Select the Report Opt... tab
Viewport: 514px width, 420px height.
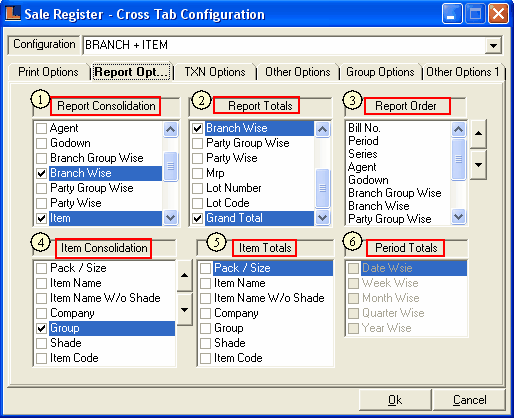click(x=131, y=72)
